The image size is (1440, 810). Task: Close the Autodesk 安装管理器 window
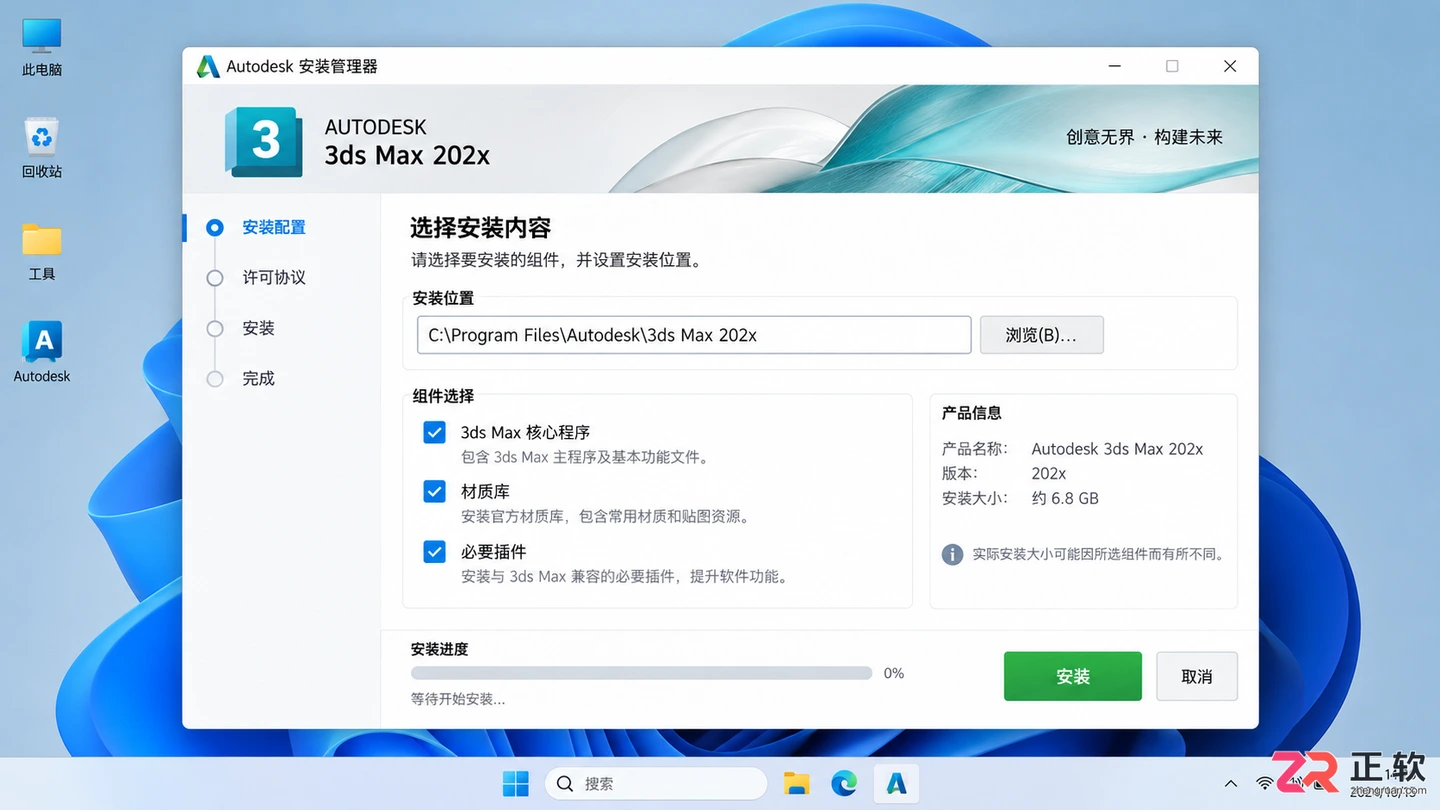click(1230, 67)
